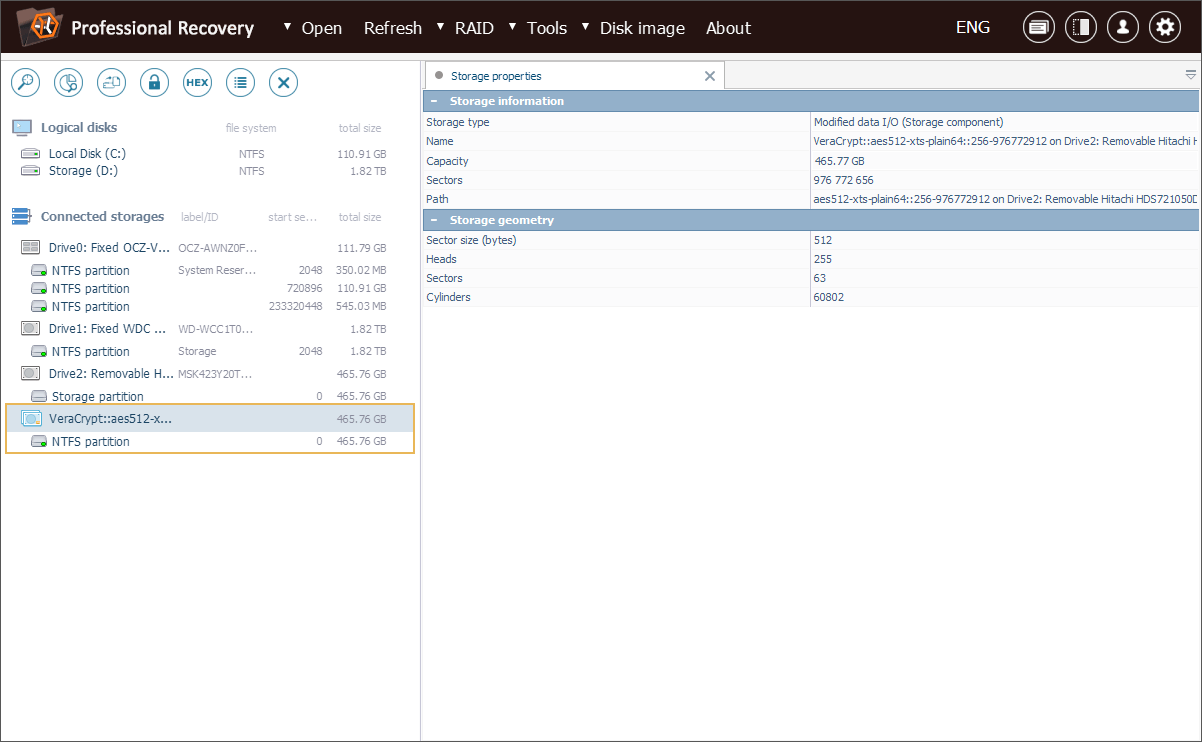Collapse the Storage geometry section
This screenshot has width=1202, height=742.
click(434, 220)
